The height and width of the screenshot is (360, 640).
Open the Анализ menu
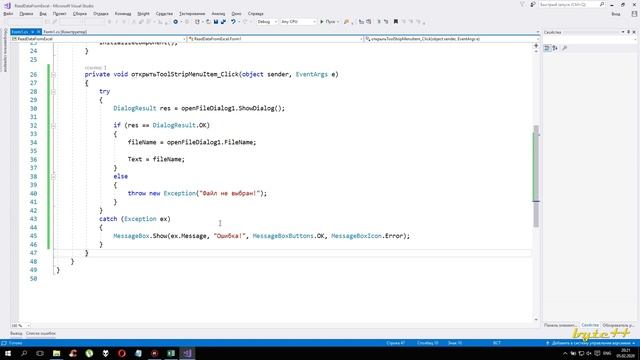(218, 13)
